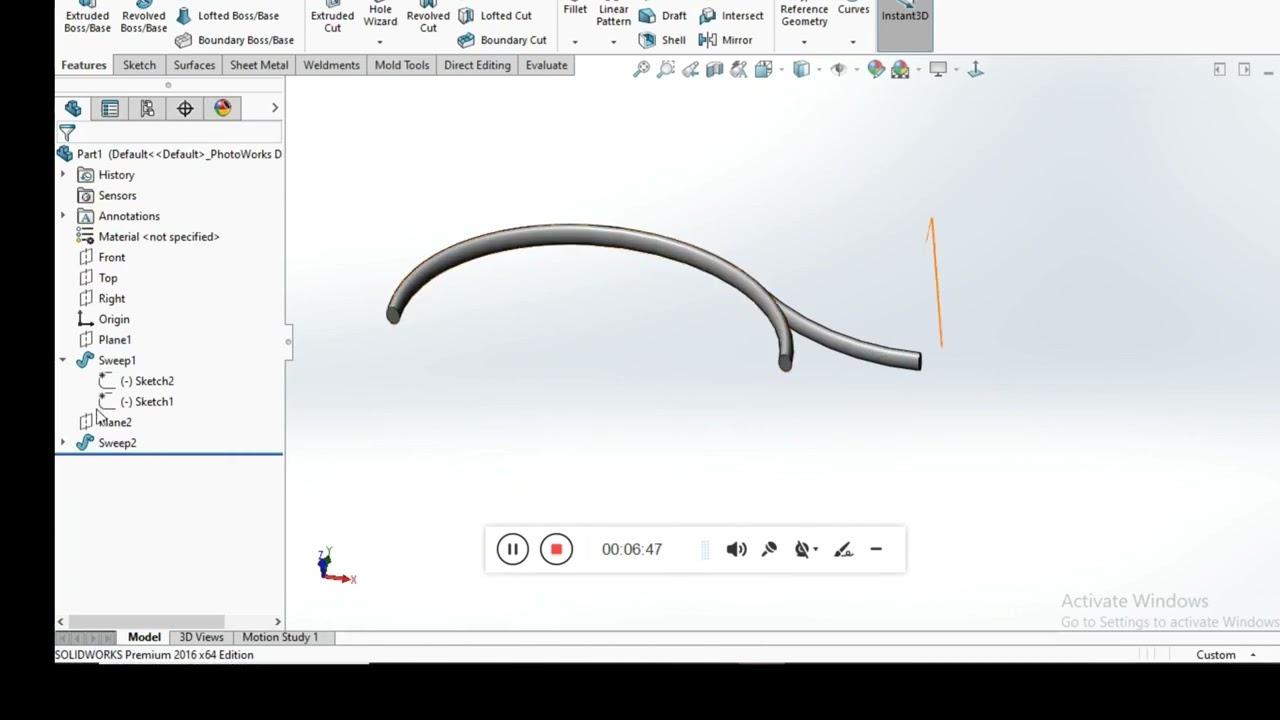Toggle the recorder microphone
This screenshot has width=1280, height=720.
click(769, 549)
